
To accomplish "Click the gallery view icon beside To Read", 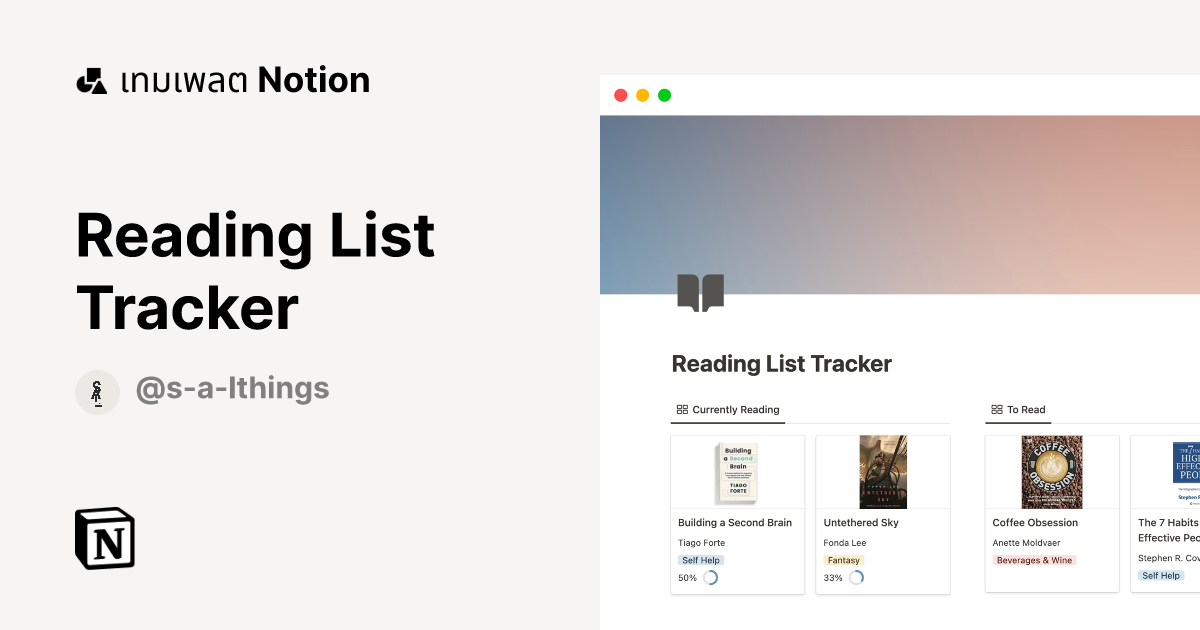I will [996, 409].
